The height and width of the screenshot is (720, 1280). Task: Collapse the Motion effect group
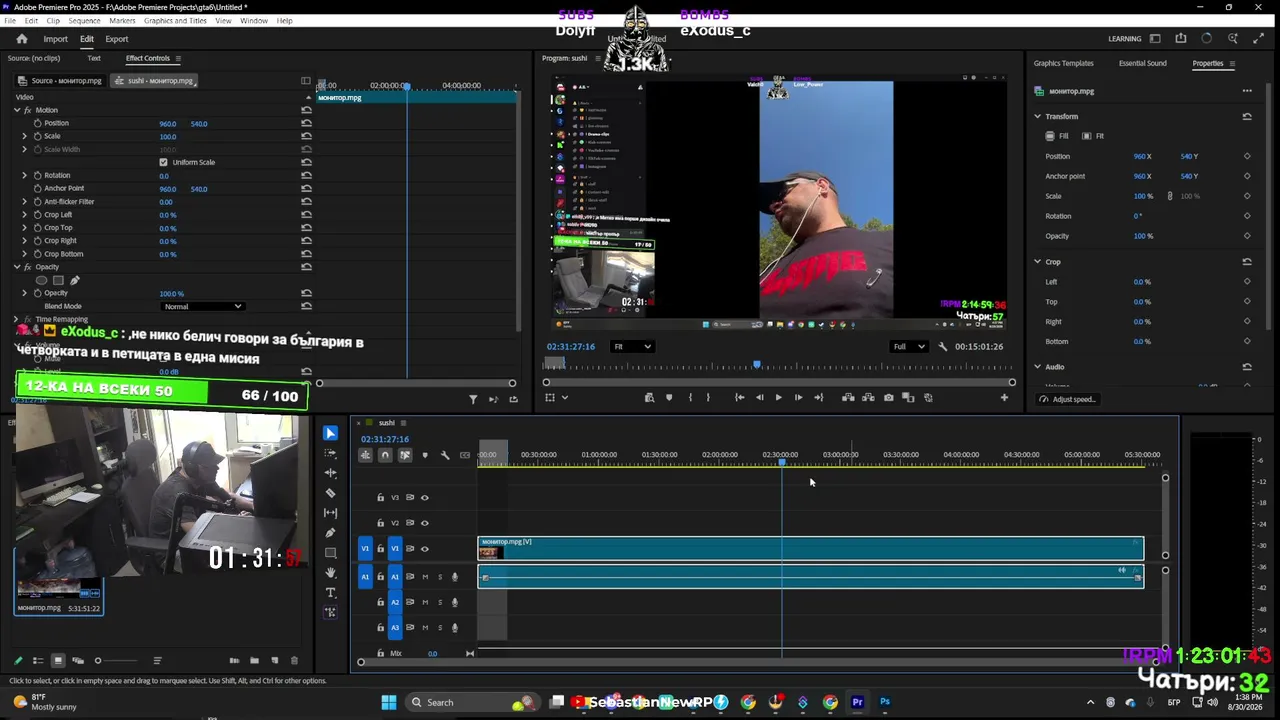click(16, 110)
